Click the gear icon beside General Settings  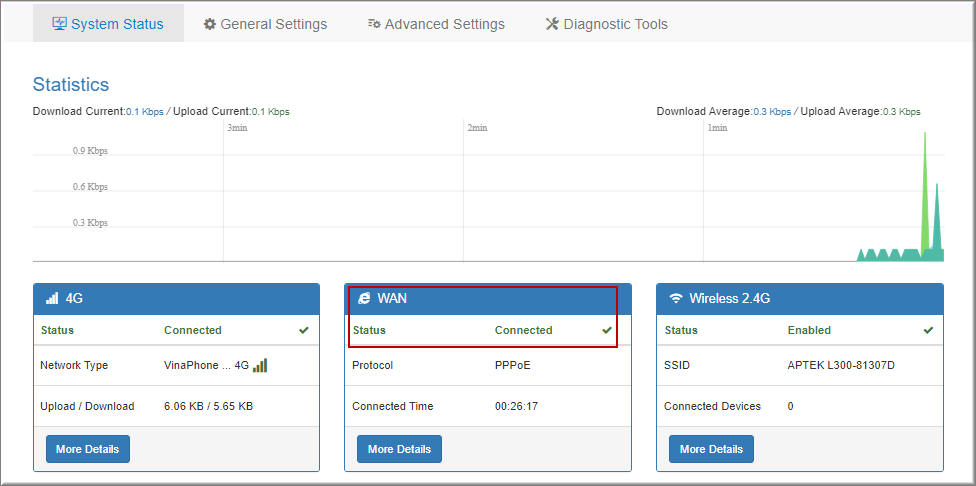tap(210, 24)
